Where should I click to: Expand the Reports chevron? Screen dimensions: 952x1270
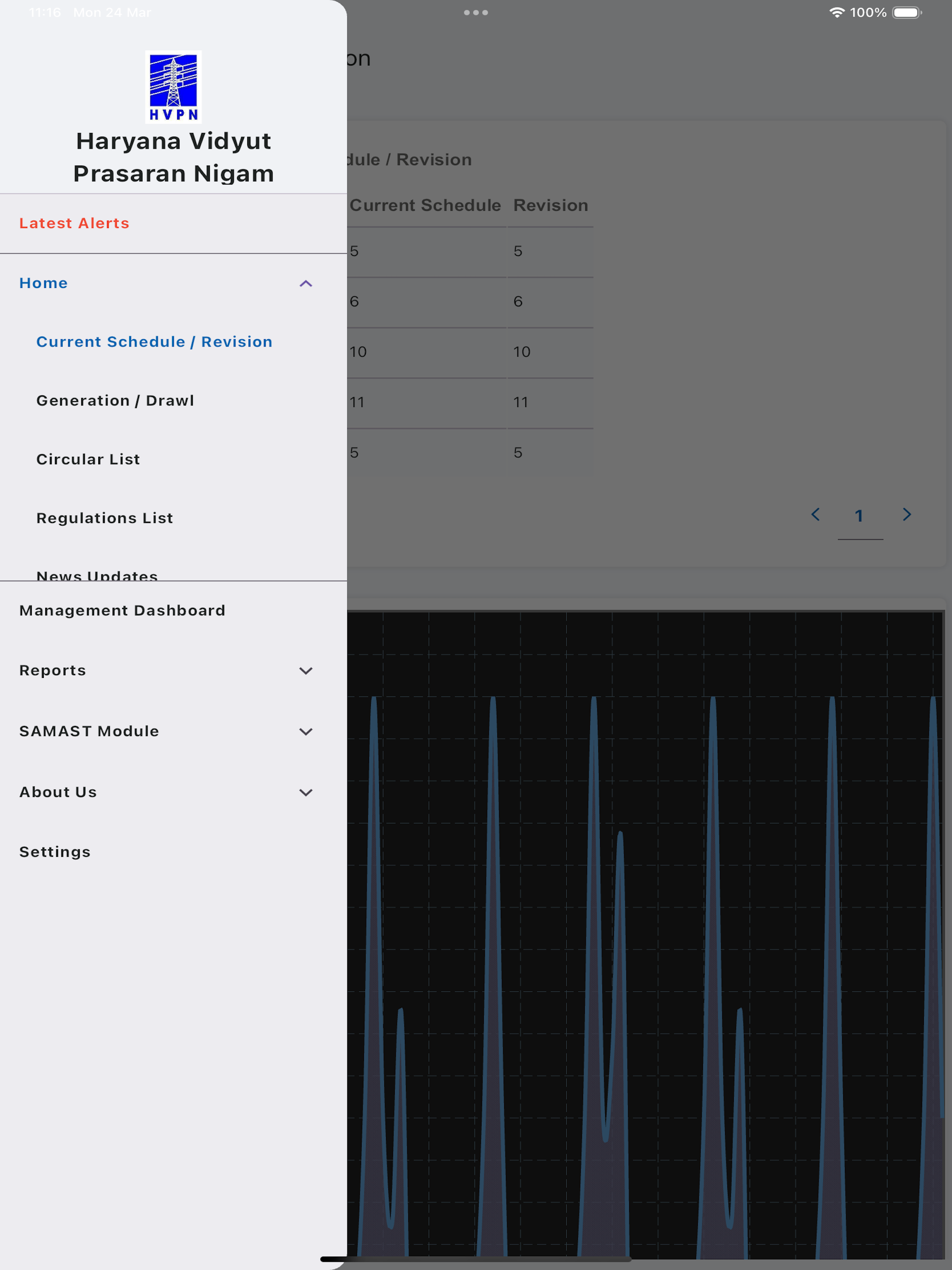pos(306,671)
